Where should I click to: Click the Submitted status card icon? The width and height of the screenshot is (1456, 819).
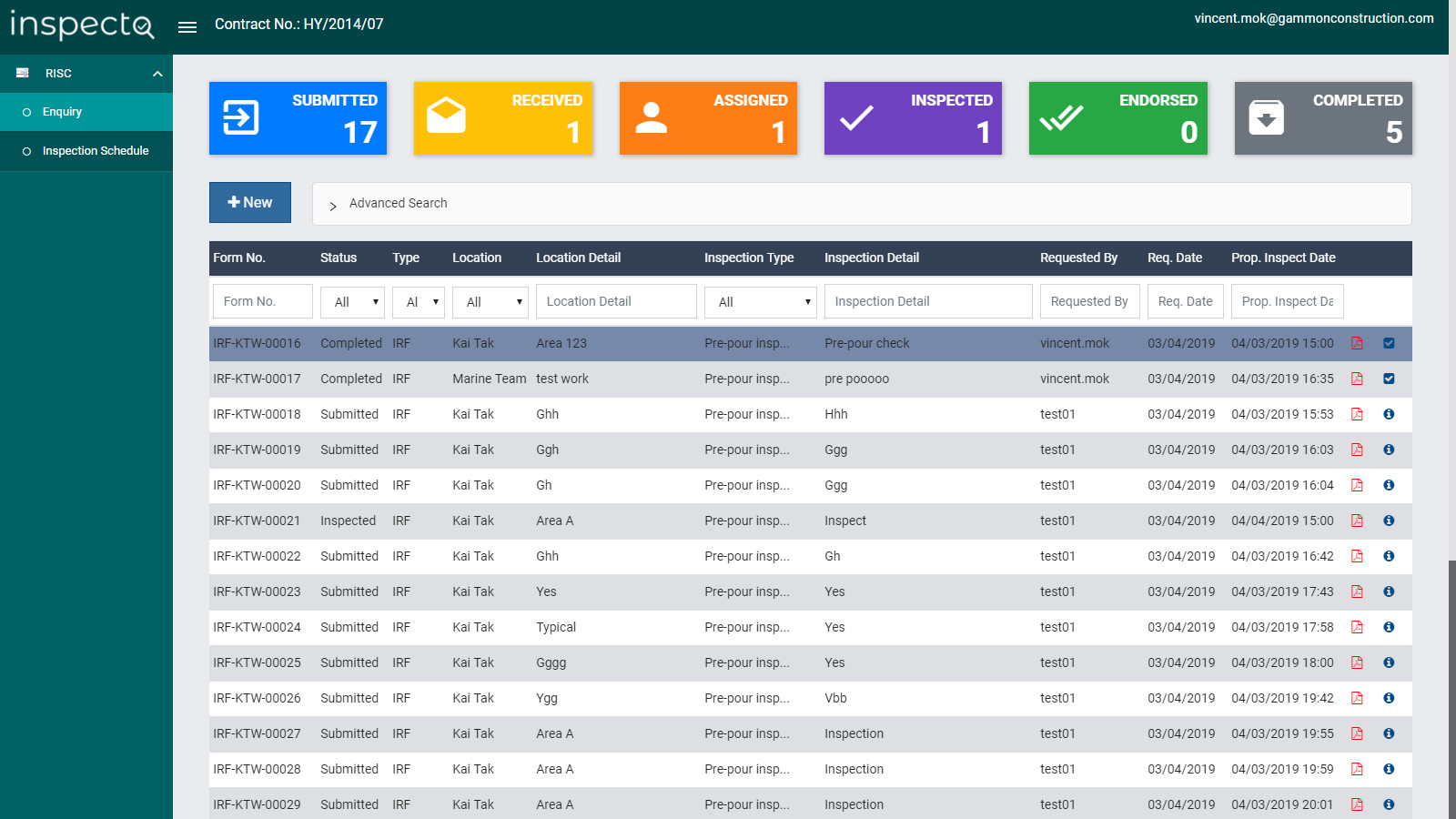click(x=241, y=117)
